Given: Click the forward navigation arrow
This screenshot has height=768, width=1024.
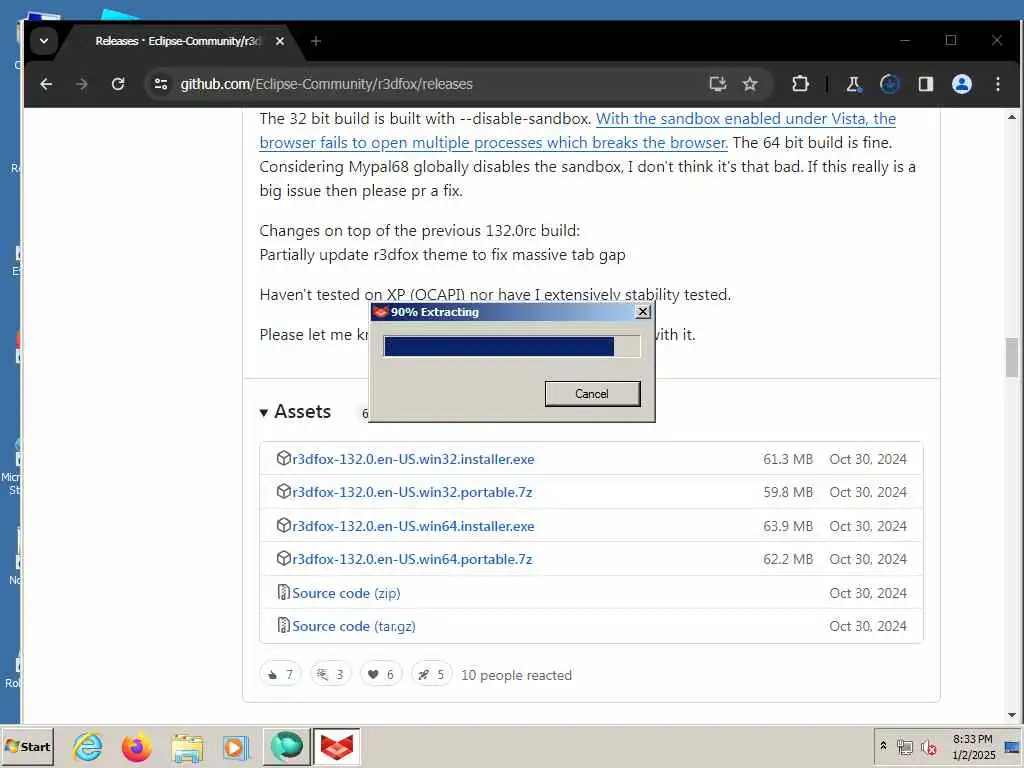Looking at the screenshot, I should 82,84.
